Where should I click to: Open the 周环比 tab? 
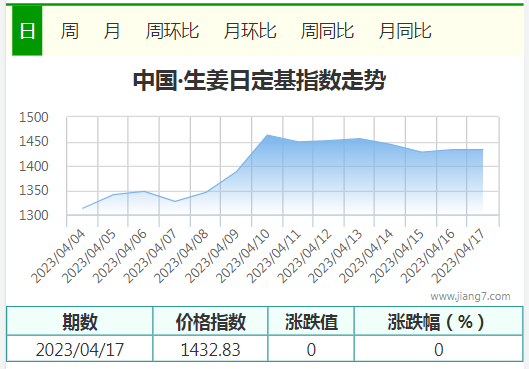click(x=172, y=31)
